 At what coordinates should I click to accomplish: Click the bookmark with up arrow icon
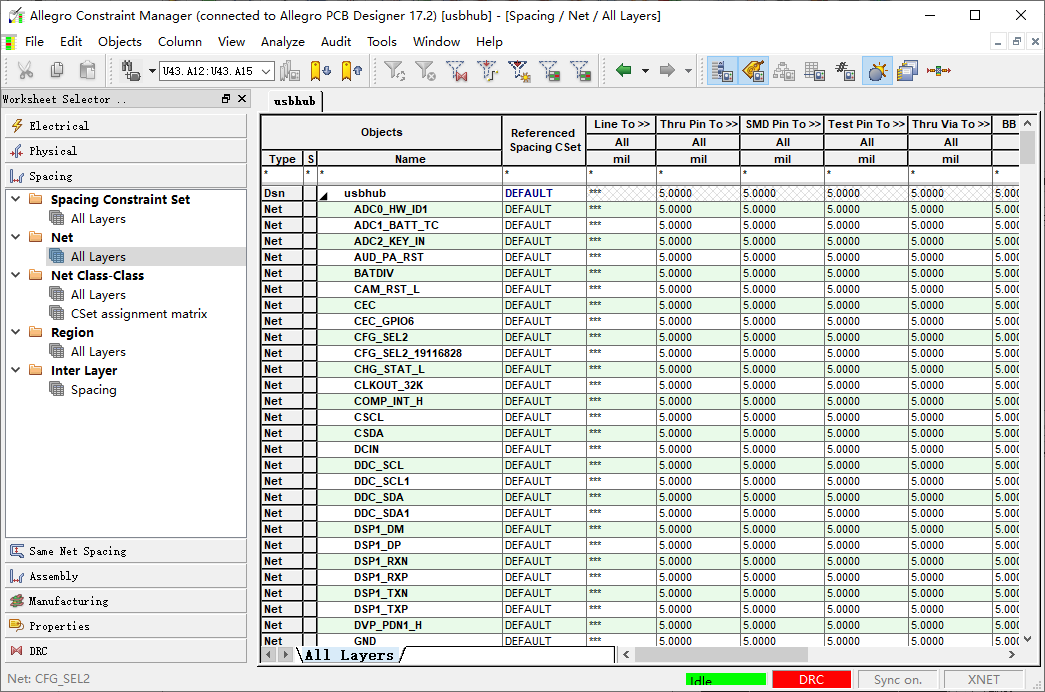click(351, 70)
